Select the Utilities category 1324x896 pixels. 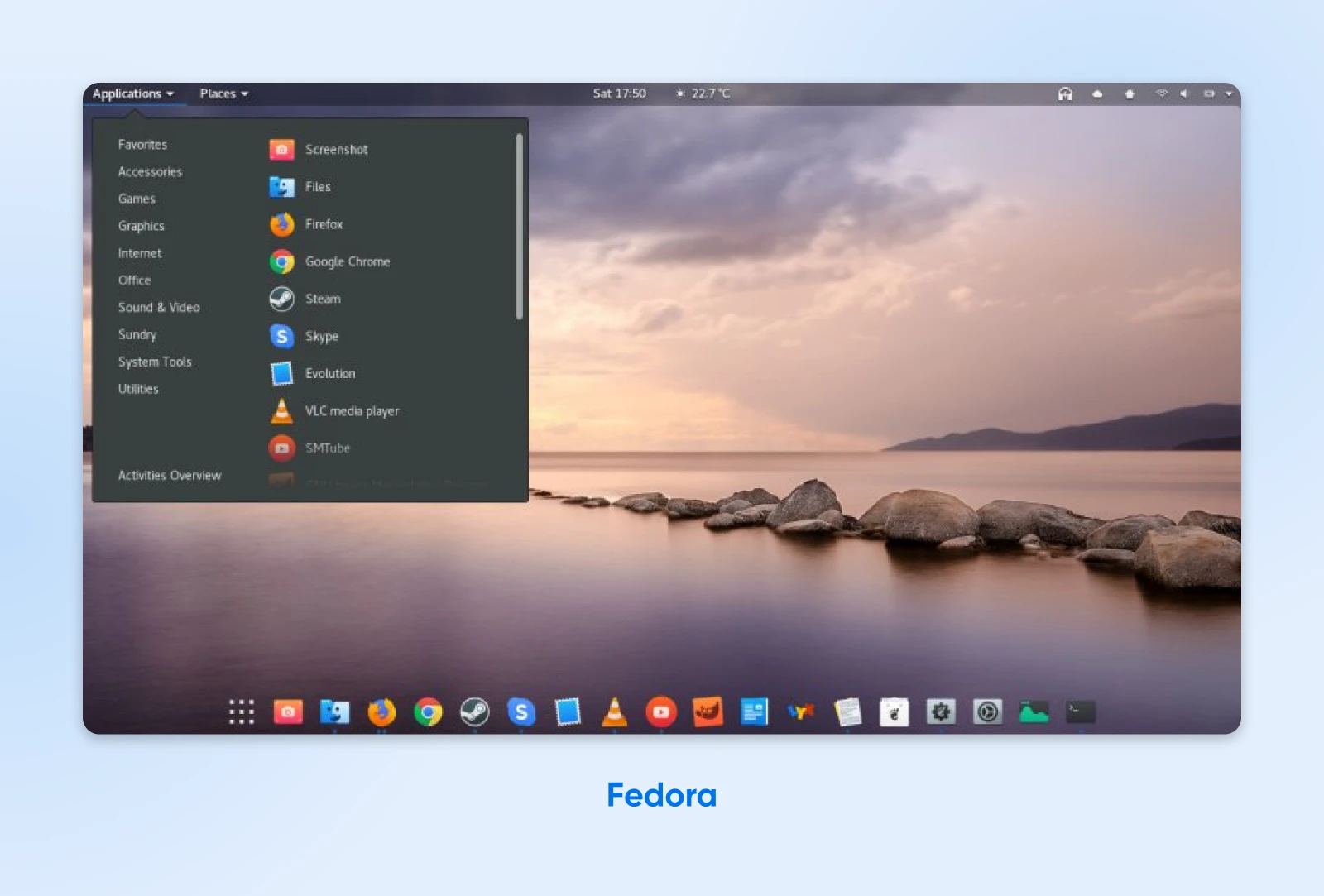[138, 389]
